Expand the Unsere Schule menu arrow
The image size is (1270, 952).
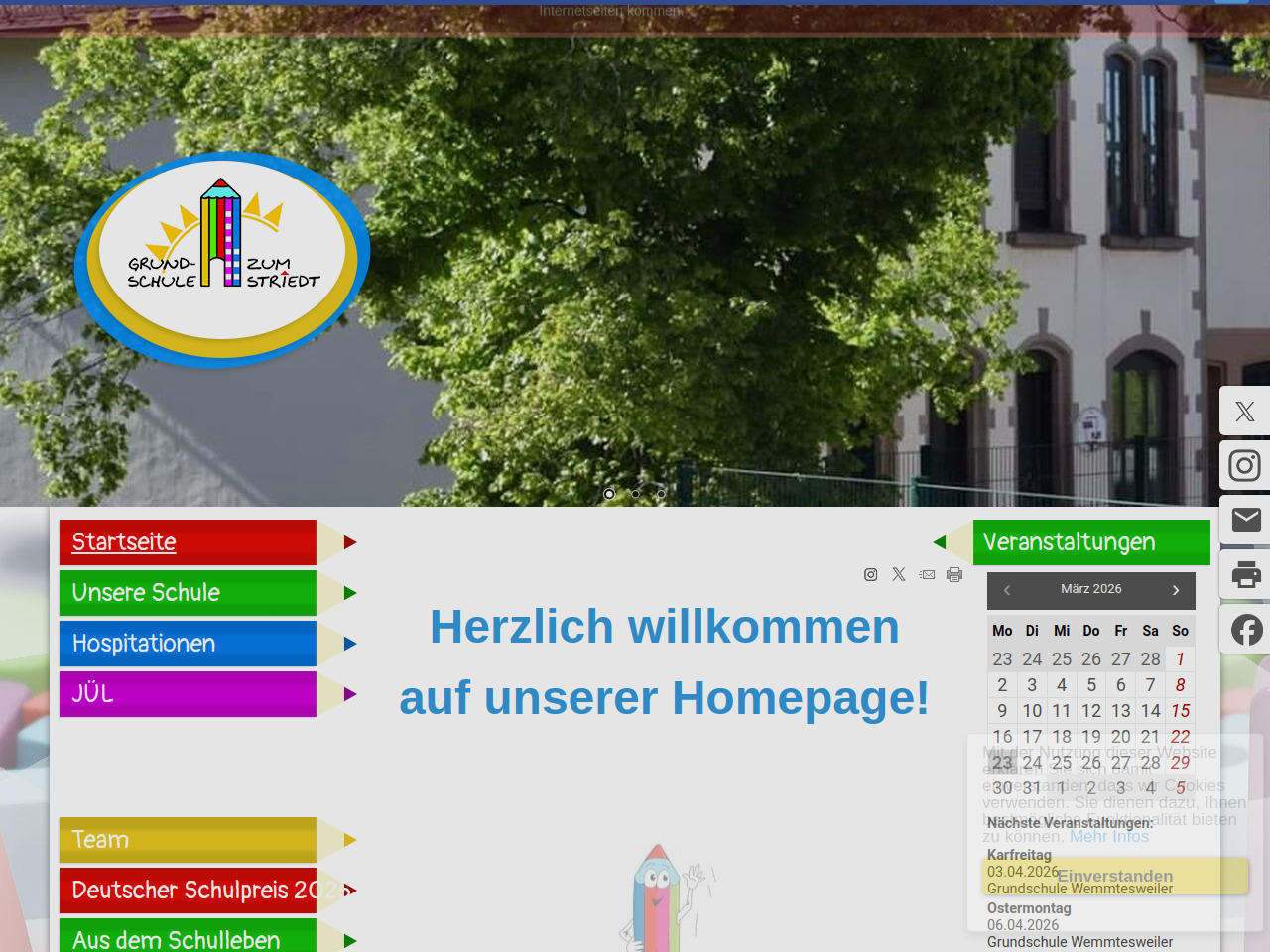[x=349, y=593]
